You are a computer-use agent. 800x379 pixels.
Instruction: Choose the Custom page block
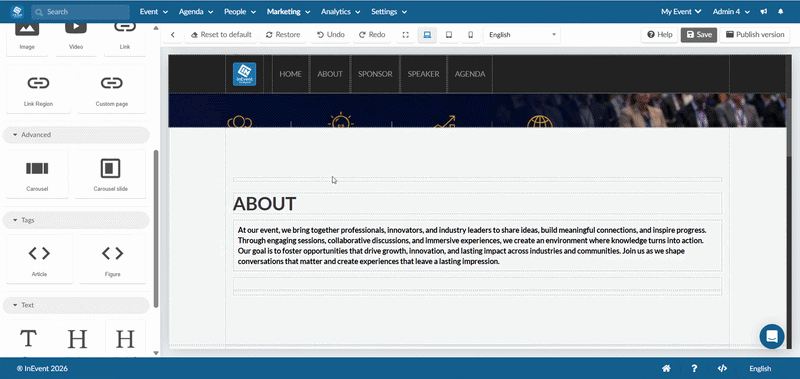click(112, 89)
